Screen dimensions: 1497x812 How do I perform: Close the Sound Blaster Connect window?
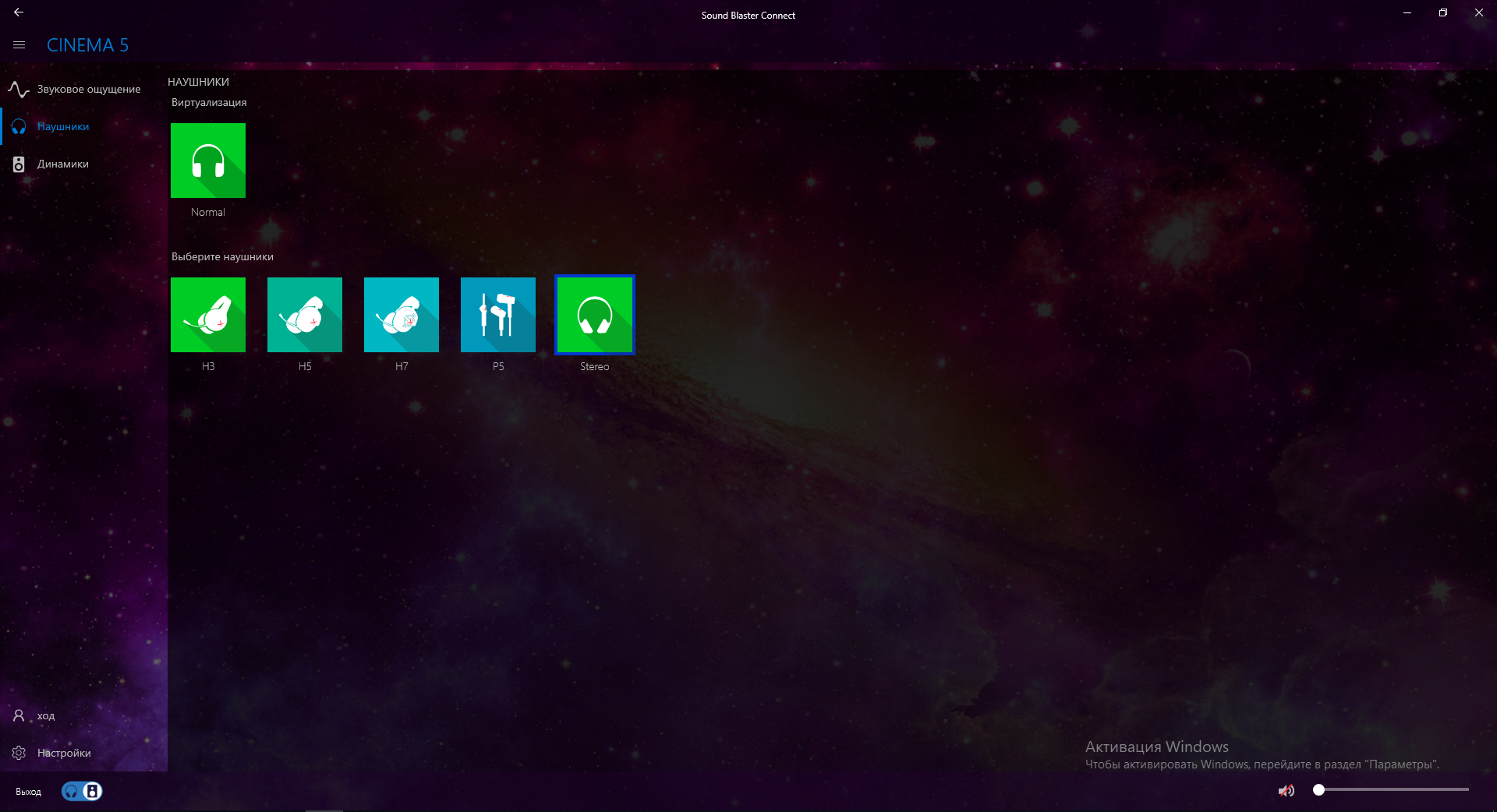tap(1479, 12)
